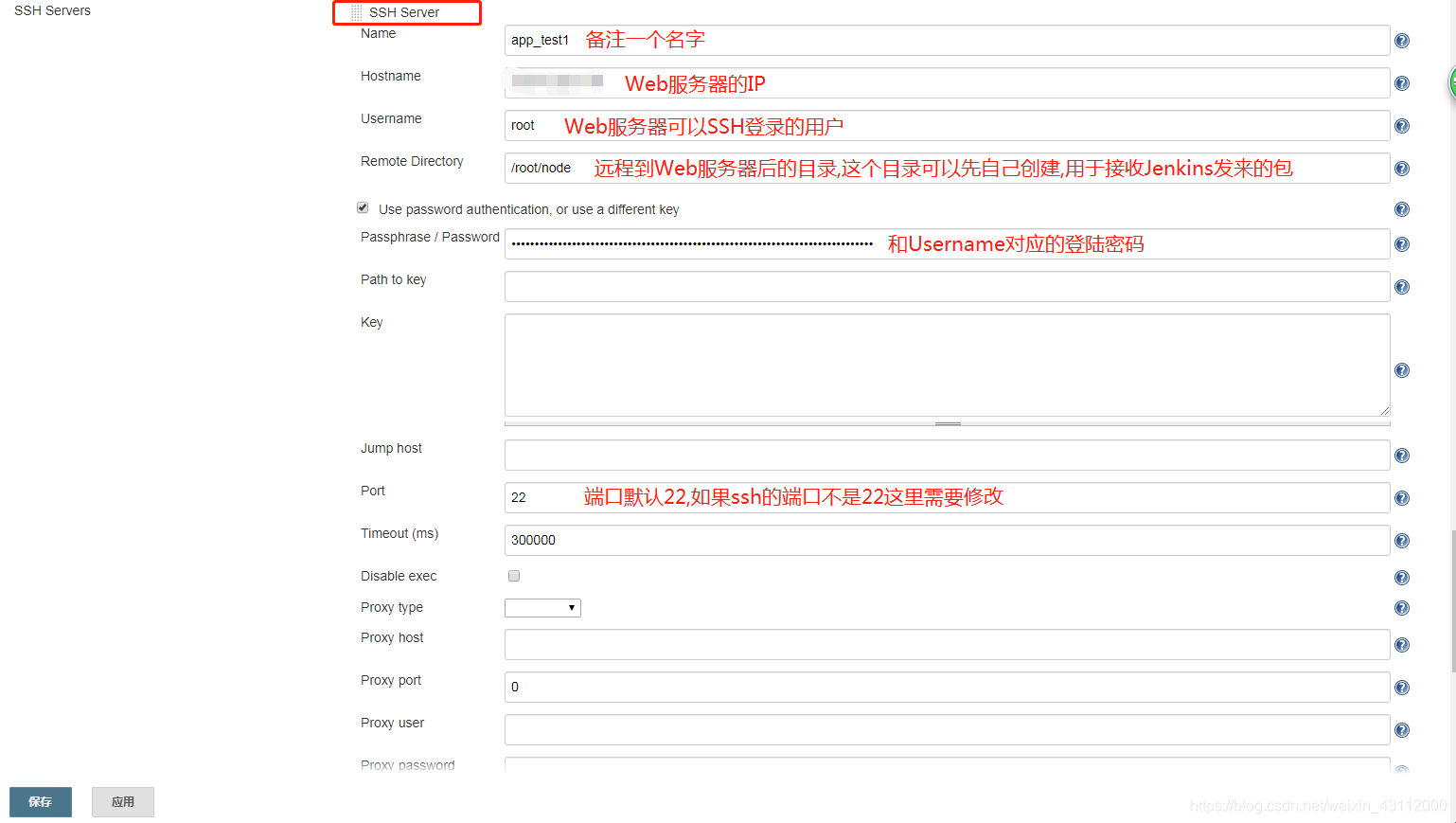Click into the Timeout (ms) field
Viewport: 1456px width, 823px height.
click(947, 540)
